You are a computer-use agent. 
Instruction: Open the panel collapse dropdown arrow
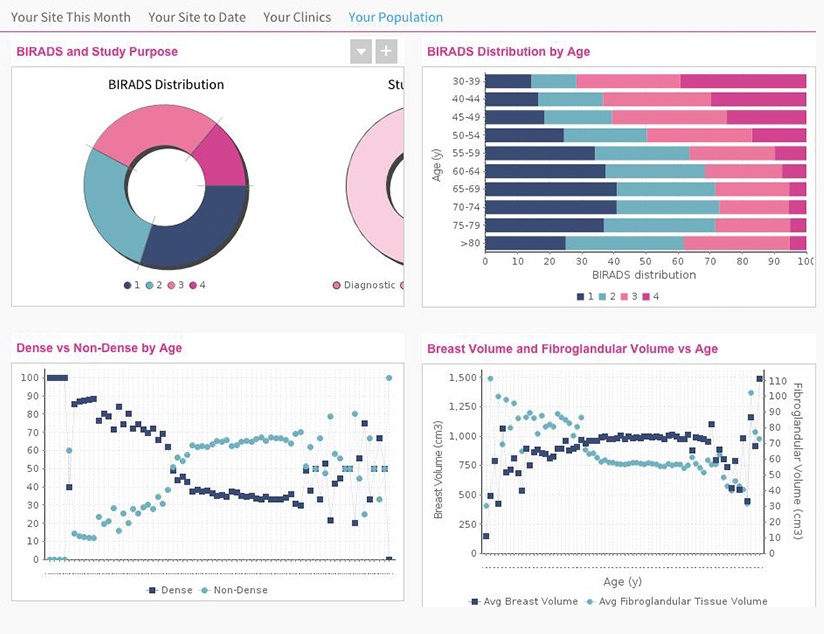pyautogui.click(x=360, y=50)
